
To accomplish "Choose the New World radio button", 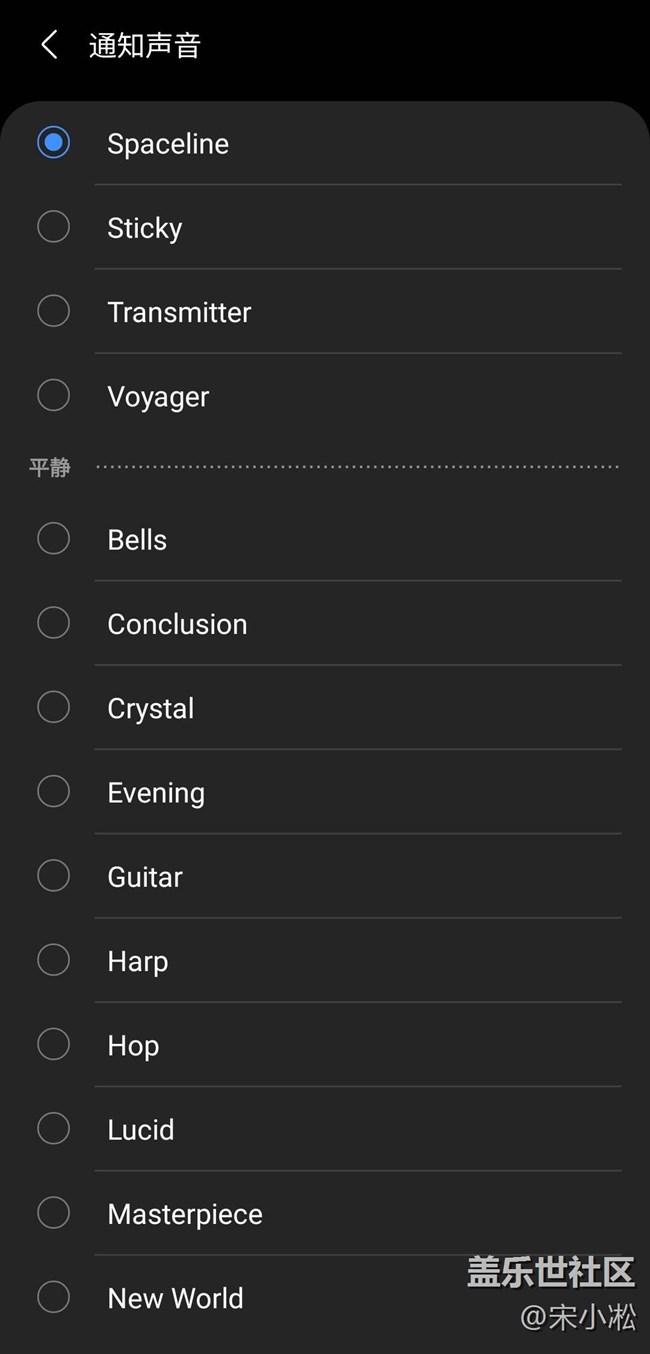I will (53, 1297).
